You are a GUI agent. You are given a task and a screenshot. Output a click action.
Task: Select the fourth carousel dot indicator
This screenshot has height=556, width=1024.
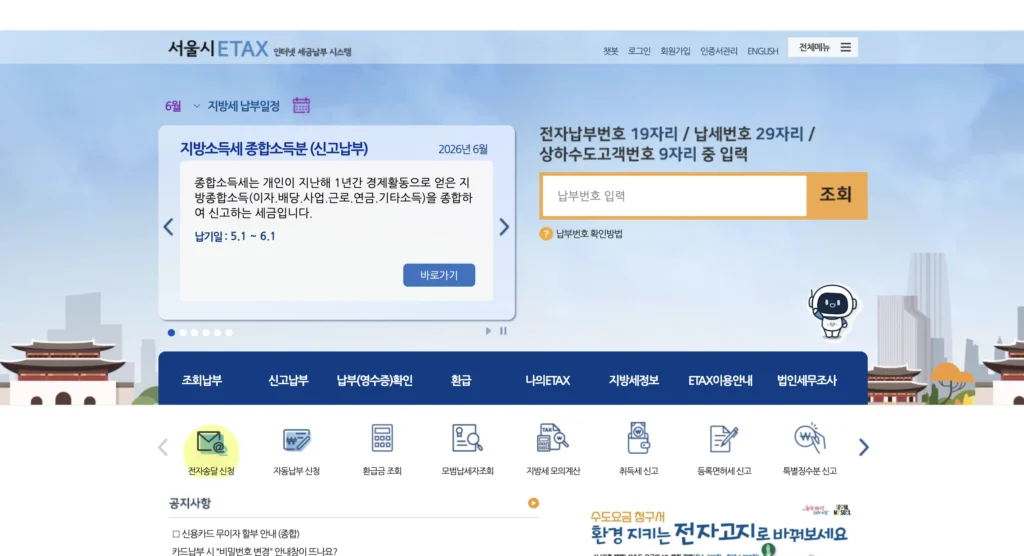tap(206, 333)
